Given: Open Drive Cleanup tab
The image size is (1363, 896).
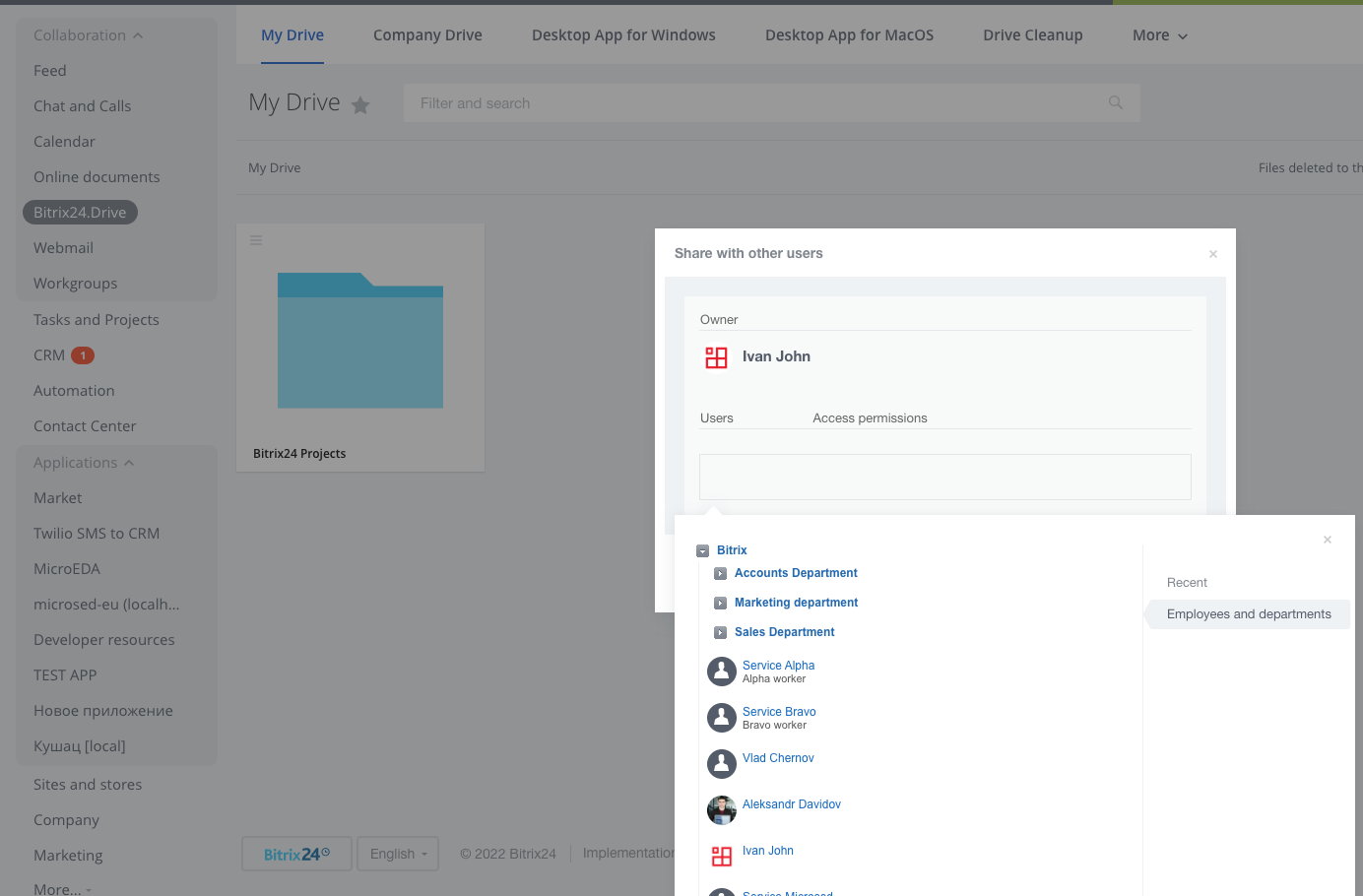Looking at the screenshot, I should [x=1033, y=35].
